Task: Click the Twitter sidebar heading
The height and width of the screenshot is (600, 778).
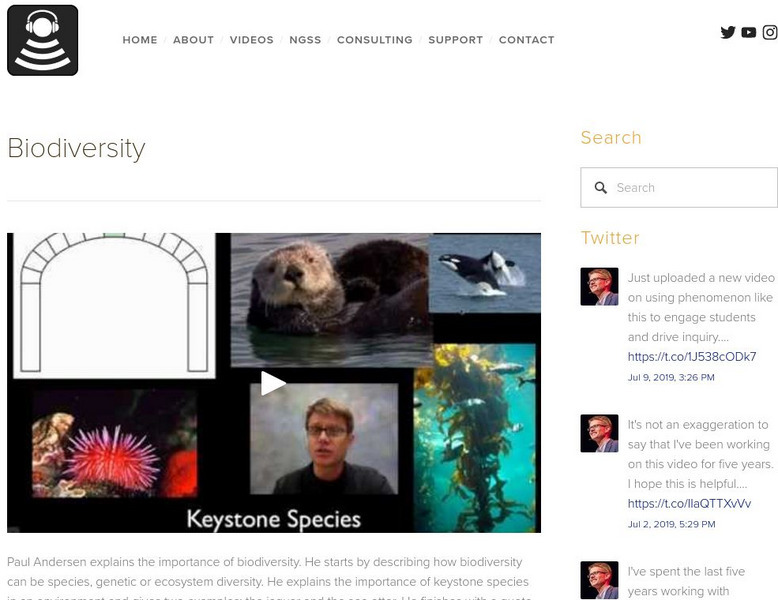Action: 610,238
